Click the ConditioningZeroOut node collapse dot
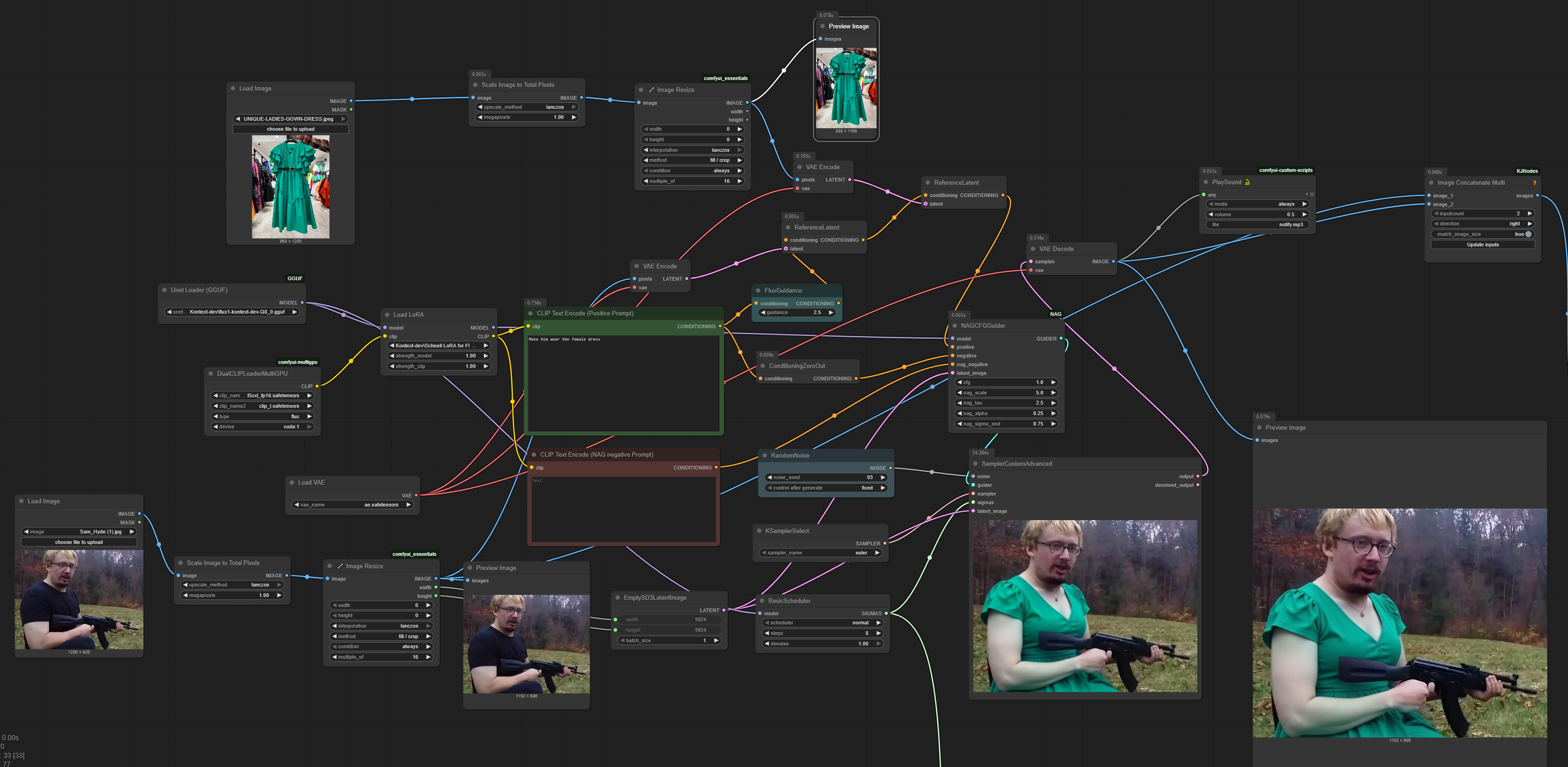The height and width of the screenshot is (767, 1568). click(763, 367)
